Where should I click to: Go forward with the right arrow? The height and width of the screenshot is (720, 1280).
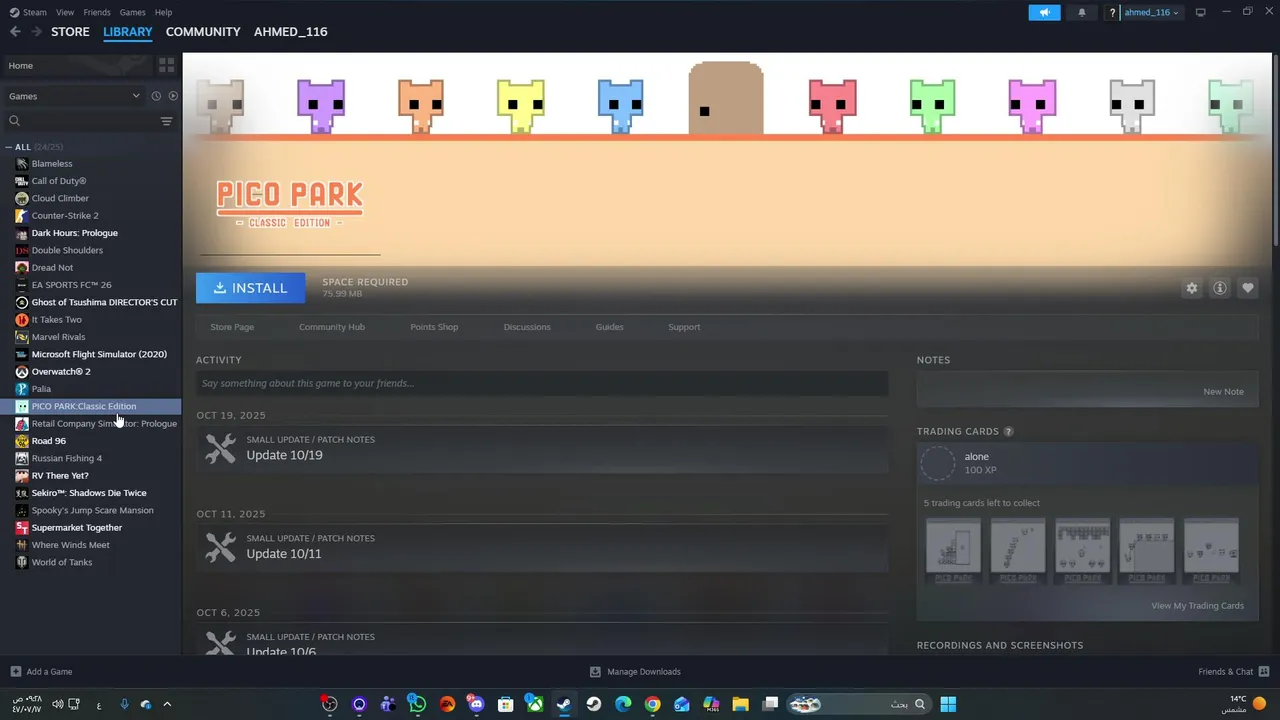36,32
